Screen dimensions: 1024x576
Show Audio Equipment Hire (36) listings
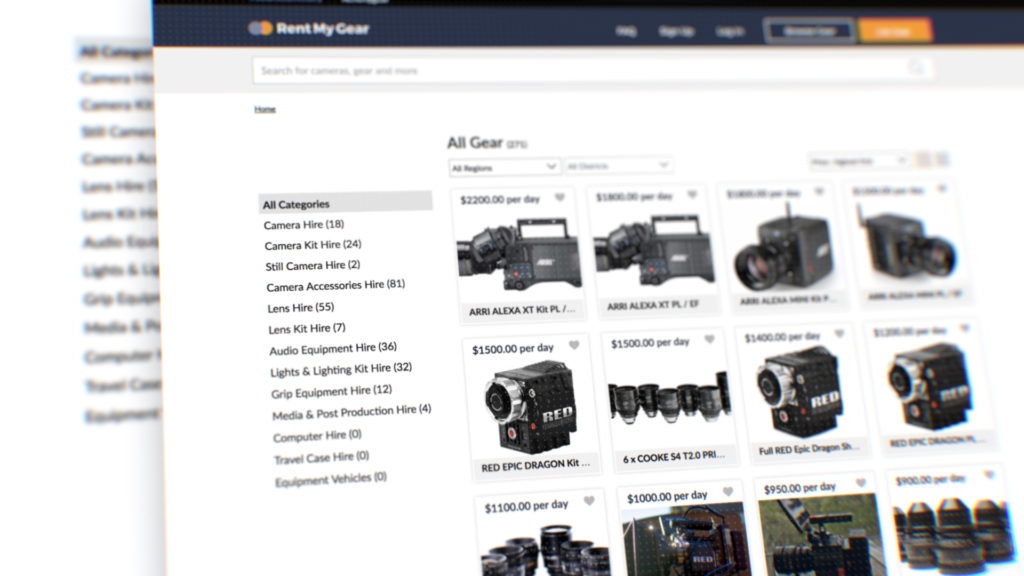(x=333, y=349)
